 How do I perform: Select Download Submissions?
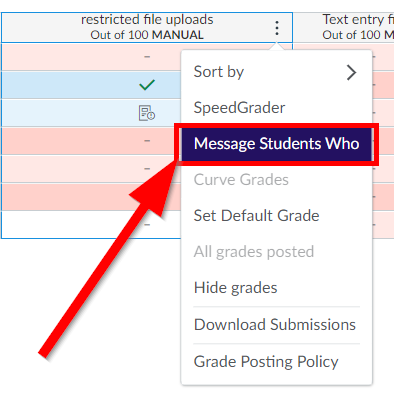276,325
